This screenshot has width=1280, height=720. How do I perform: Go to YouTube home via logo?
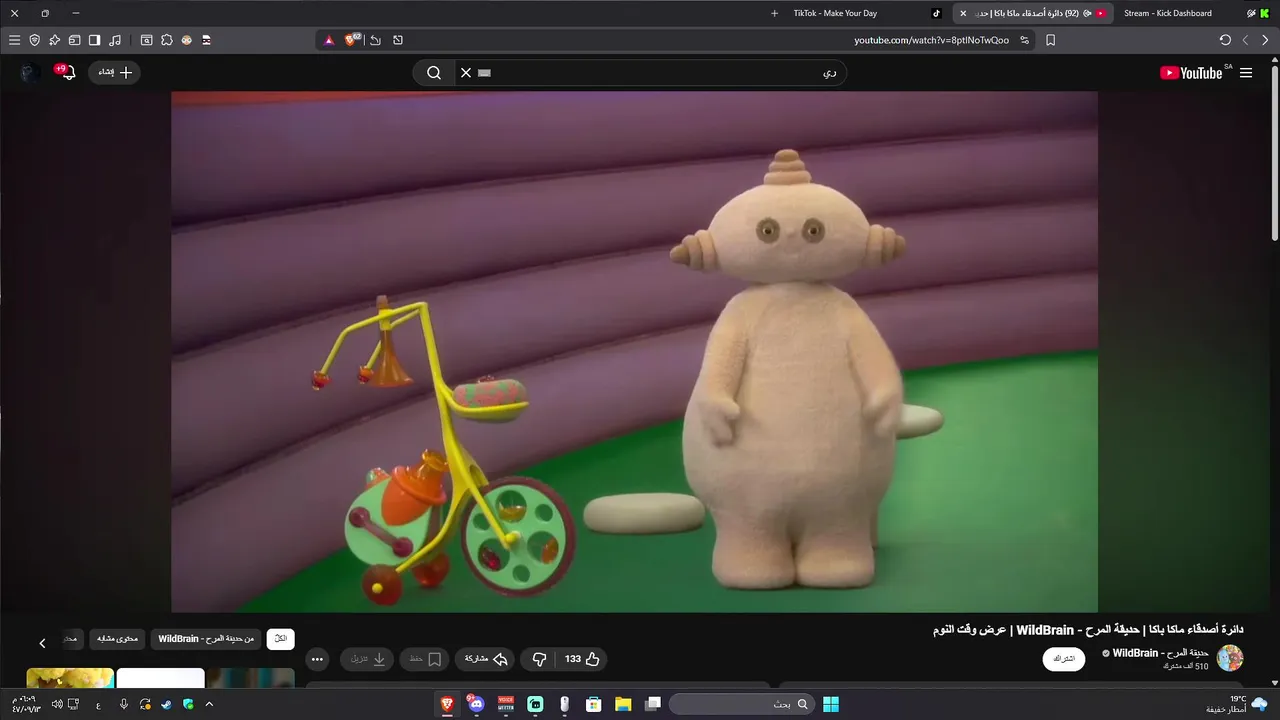[1191, 73]
